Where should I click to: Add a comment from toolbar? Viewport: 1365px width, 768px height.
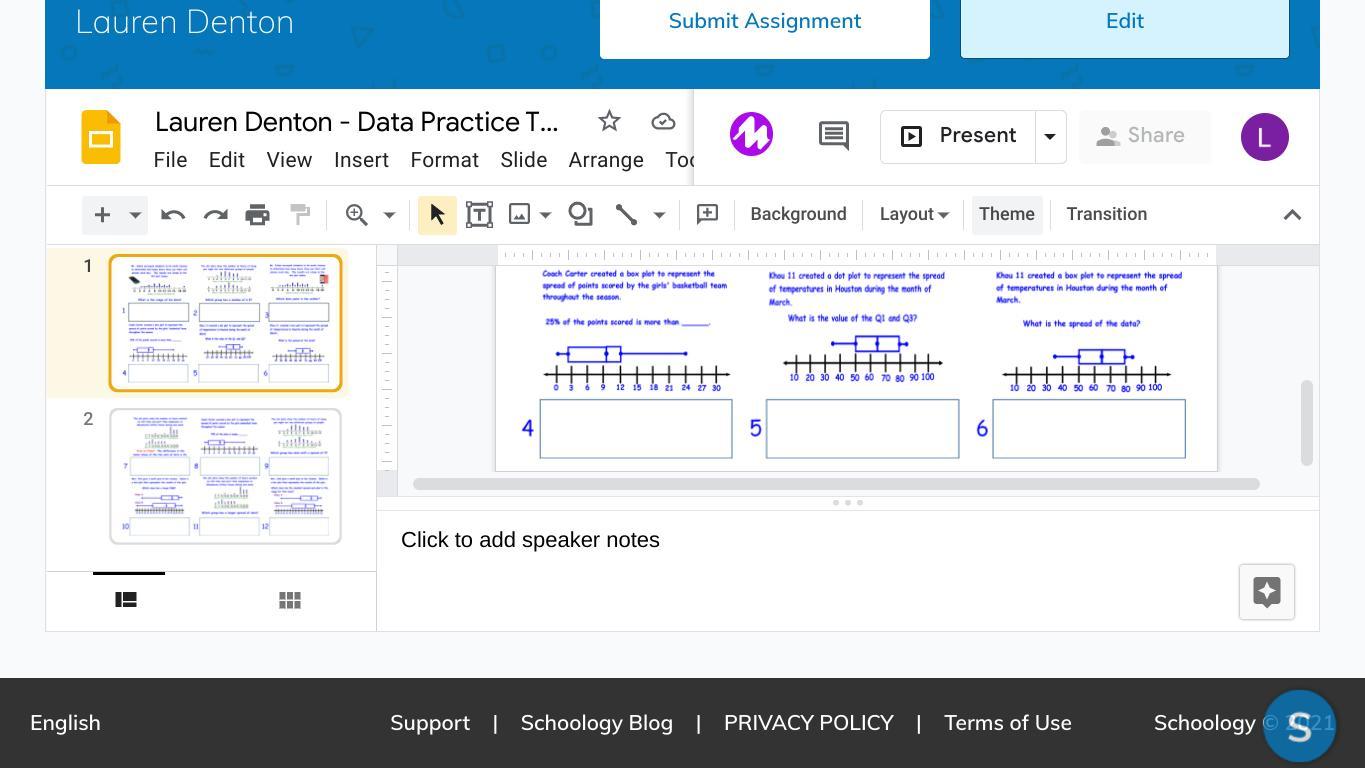coord(707,215)
